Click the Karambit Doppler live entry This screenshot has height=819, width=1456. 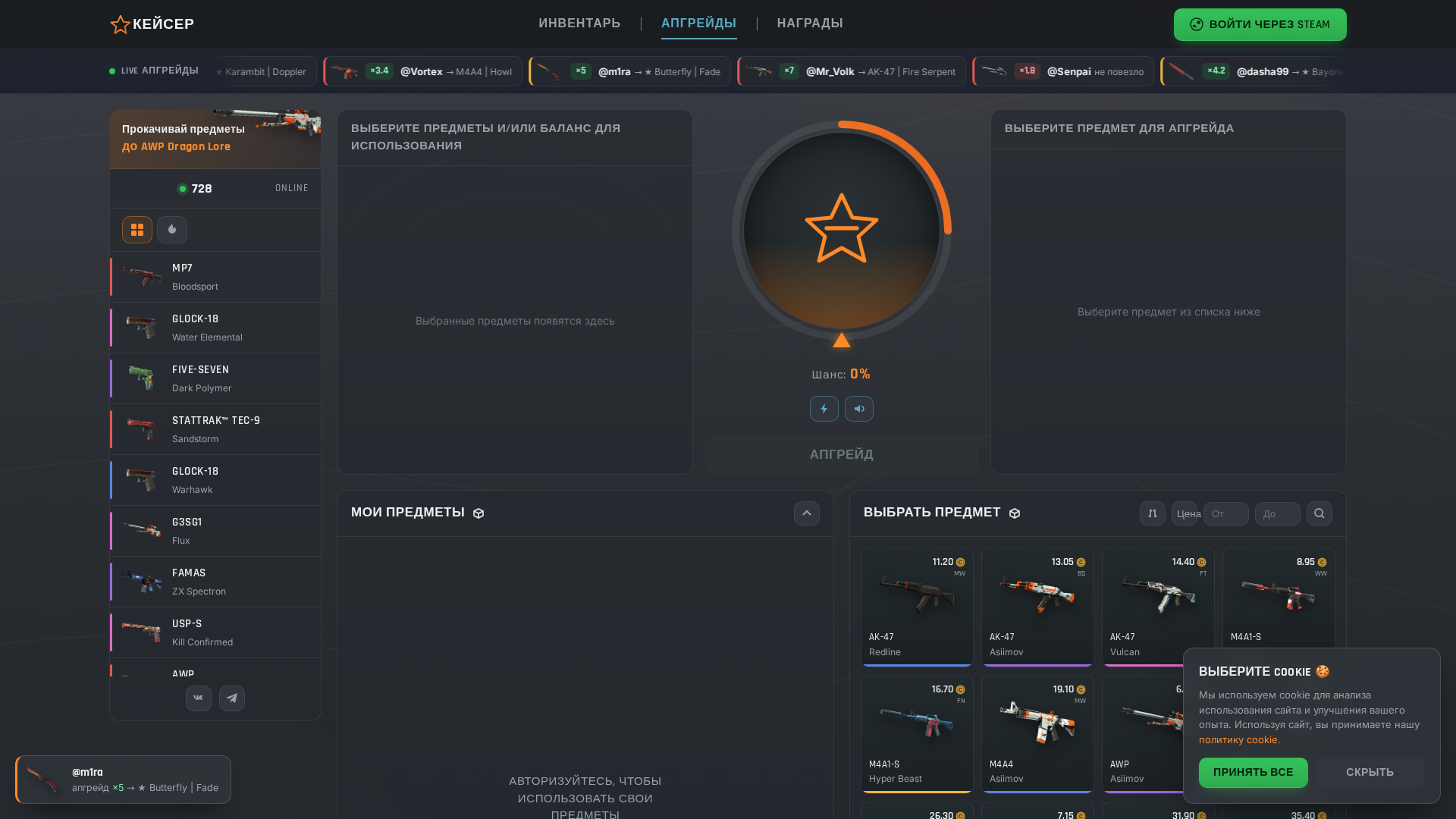pos(264,71)
